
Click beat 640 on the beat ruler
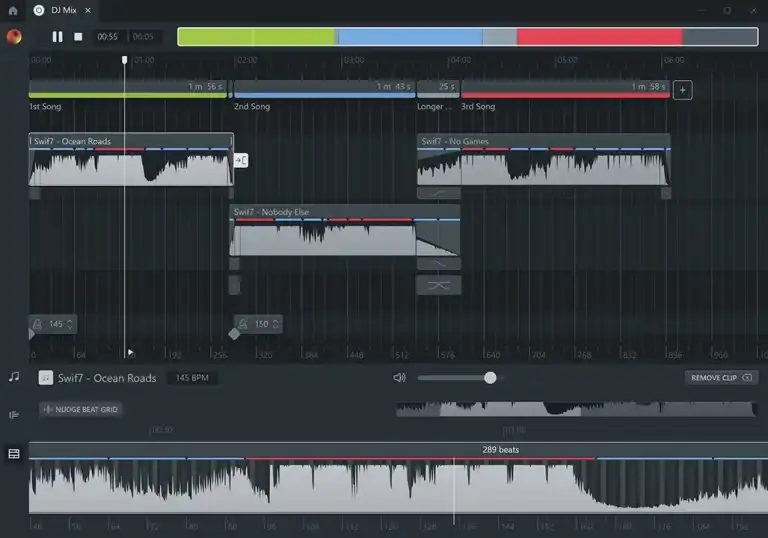493,355
